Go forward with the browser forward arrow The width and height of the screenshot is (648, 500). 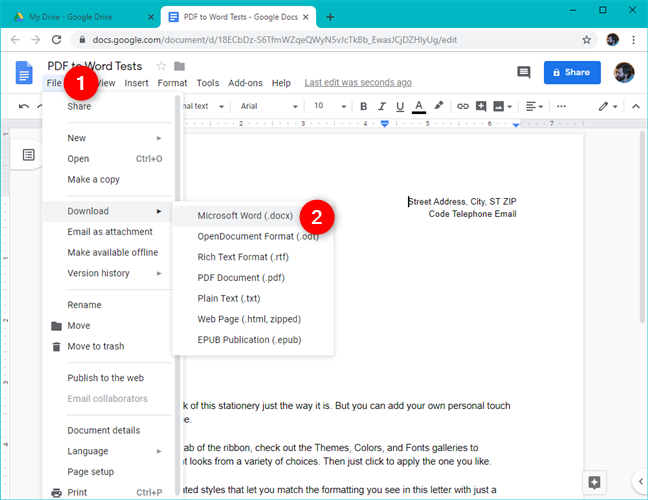coord(36,40)
